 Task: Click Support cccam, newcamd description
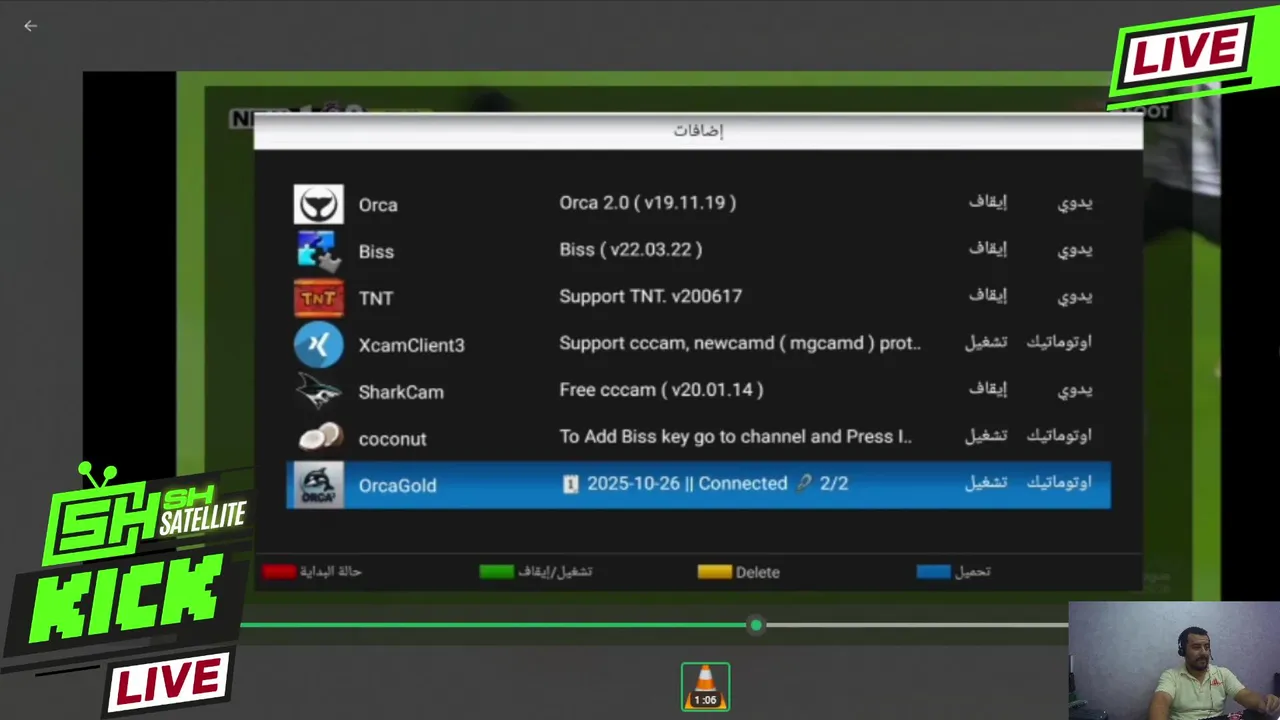(740, 343)
